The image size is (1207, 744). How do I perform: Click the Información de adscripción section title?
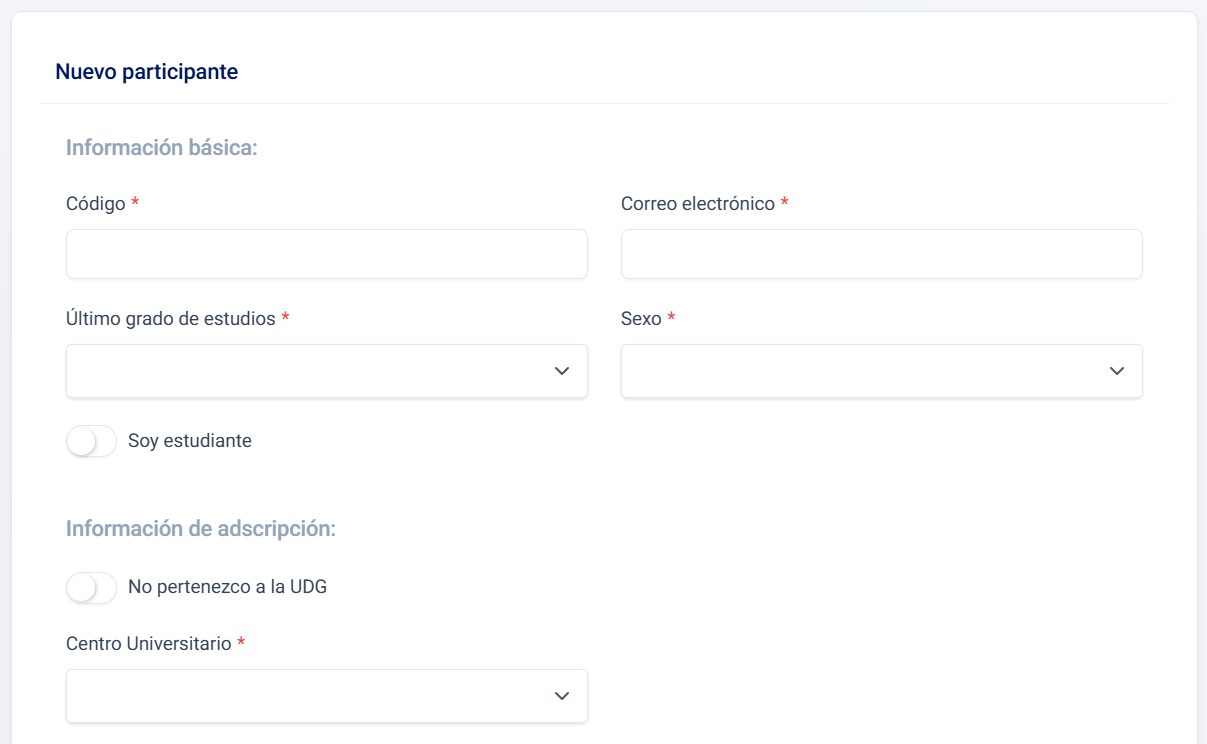coord(201,529)
